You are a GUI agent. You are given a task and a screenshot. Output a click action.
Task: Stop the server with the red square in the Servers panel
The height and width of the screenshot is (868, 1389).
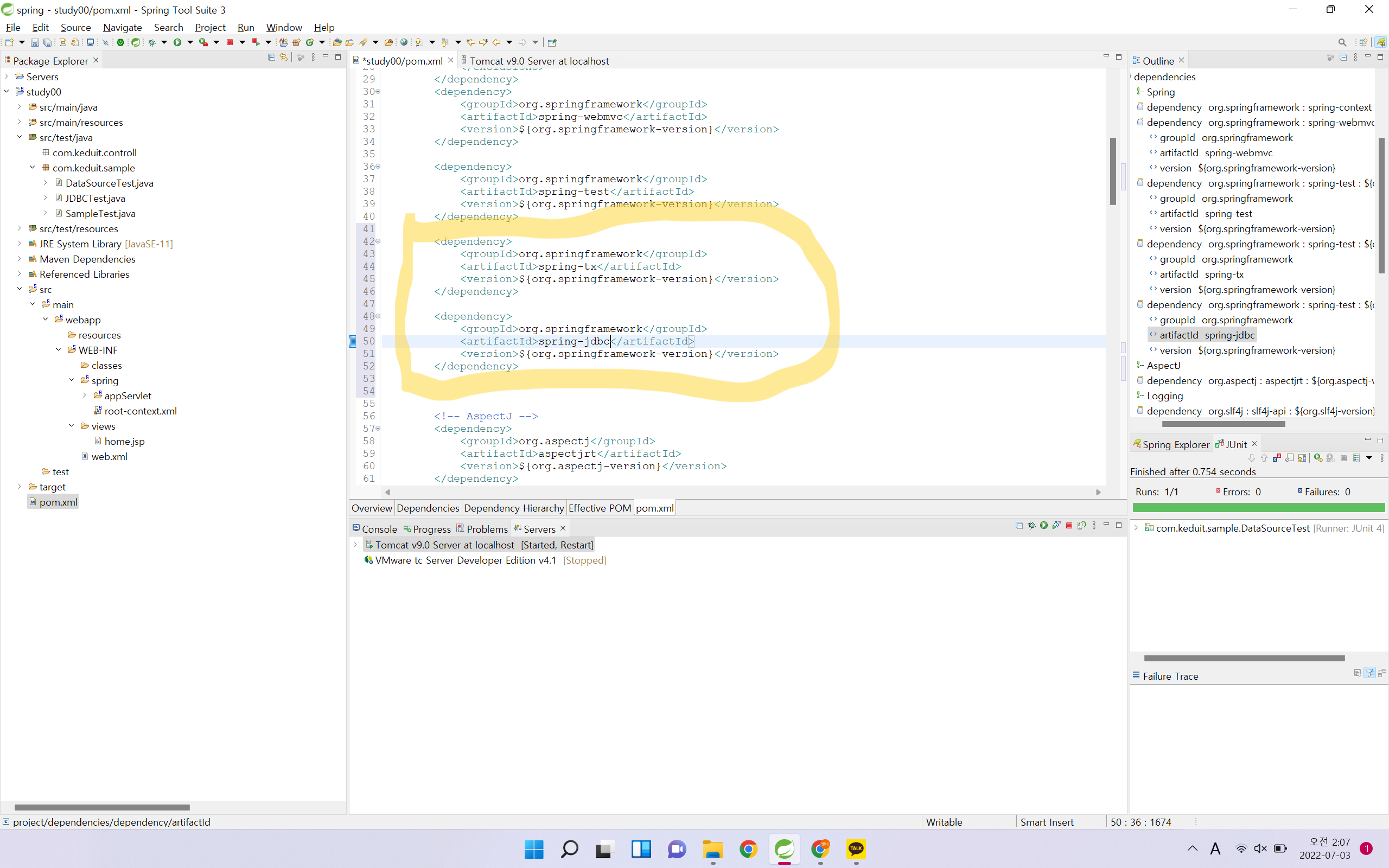[x=1069, y=526]
